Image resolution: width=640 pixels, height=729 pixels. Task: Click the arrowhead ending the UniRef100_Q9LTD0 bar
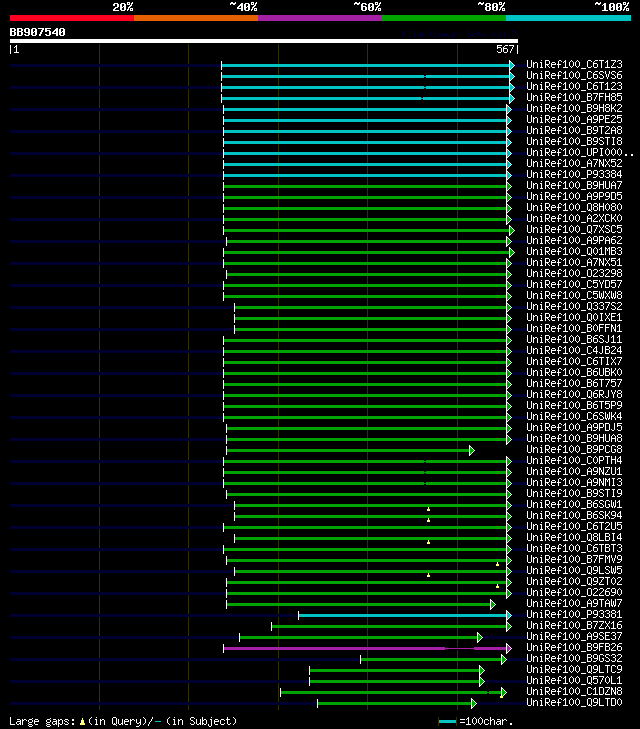tap(474, 703)
